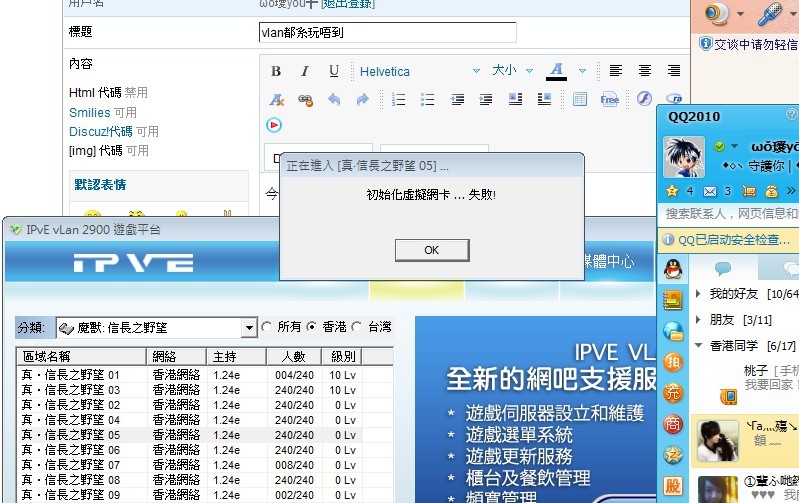Open the 拍 icon in QQ sidebar
This screenshot has width=799, height=503.
(673, 362)
